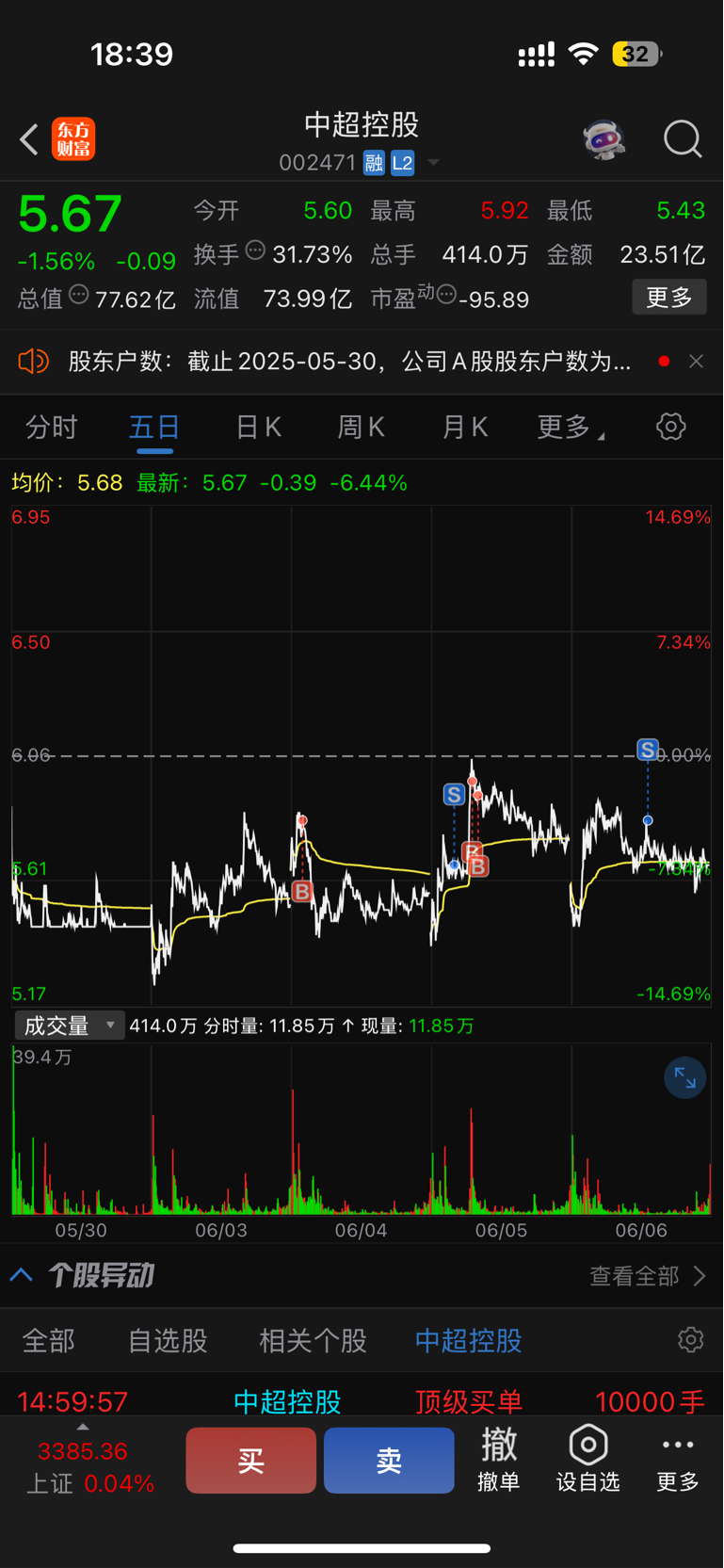Tap 设自选 add to watchlist icon
This screenshot has width=724, height=1568.
pos(588,1460)
